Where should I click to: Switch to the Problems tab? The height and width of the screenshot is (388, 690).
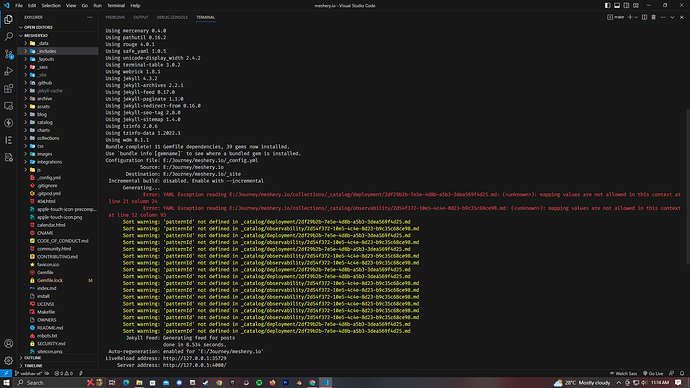(x=115, y=17)
